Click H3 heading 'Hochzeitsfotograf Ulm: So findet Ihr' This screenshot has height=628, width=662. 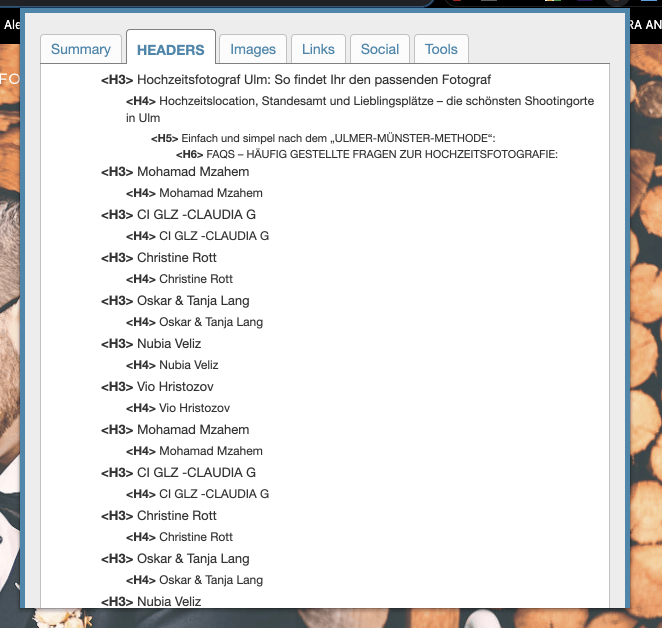coord(296,80)
